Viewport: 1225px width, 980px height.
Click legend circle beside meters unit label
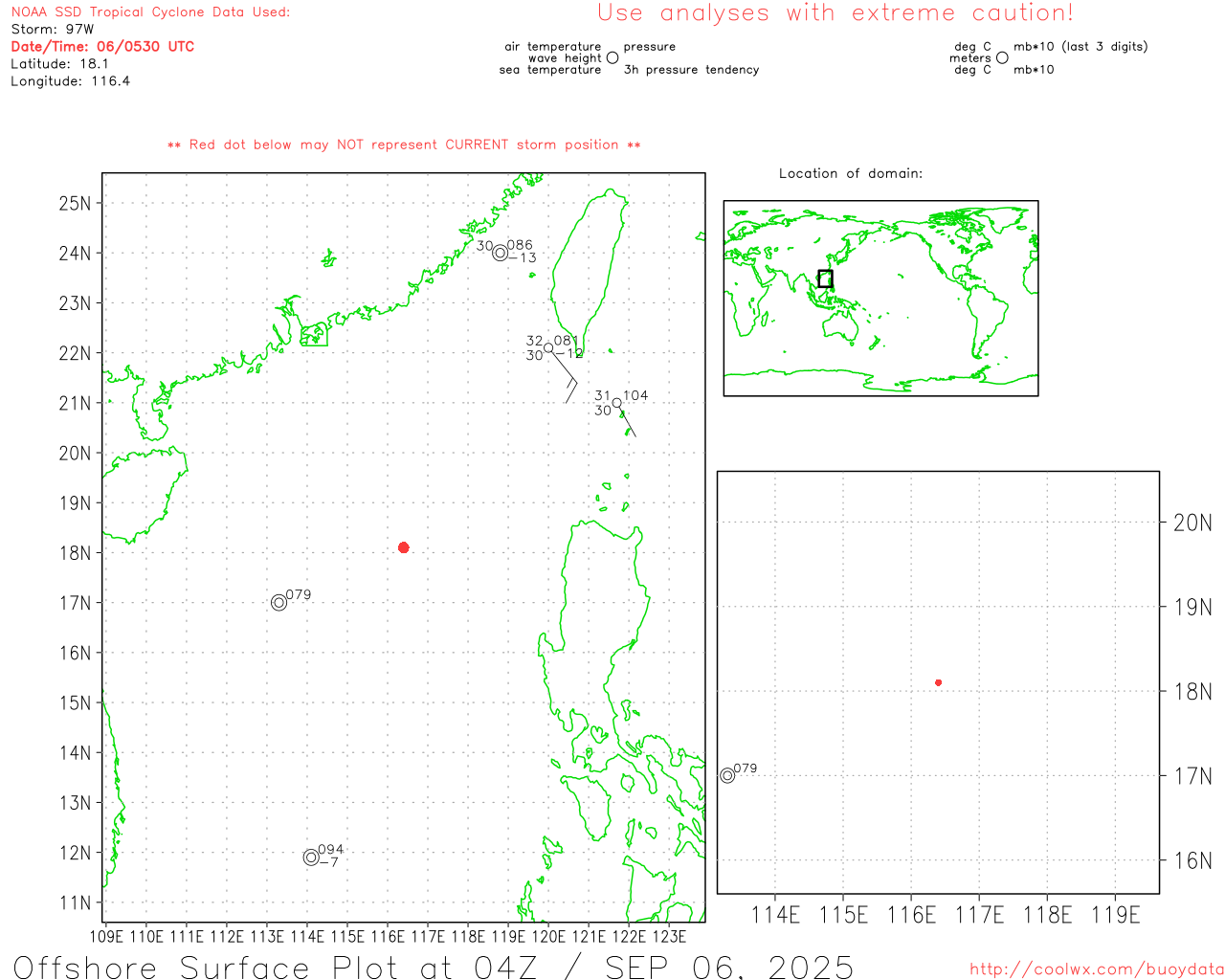point(1002,57)
